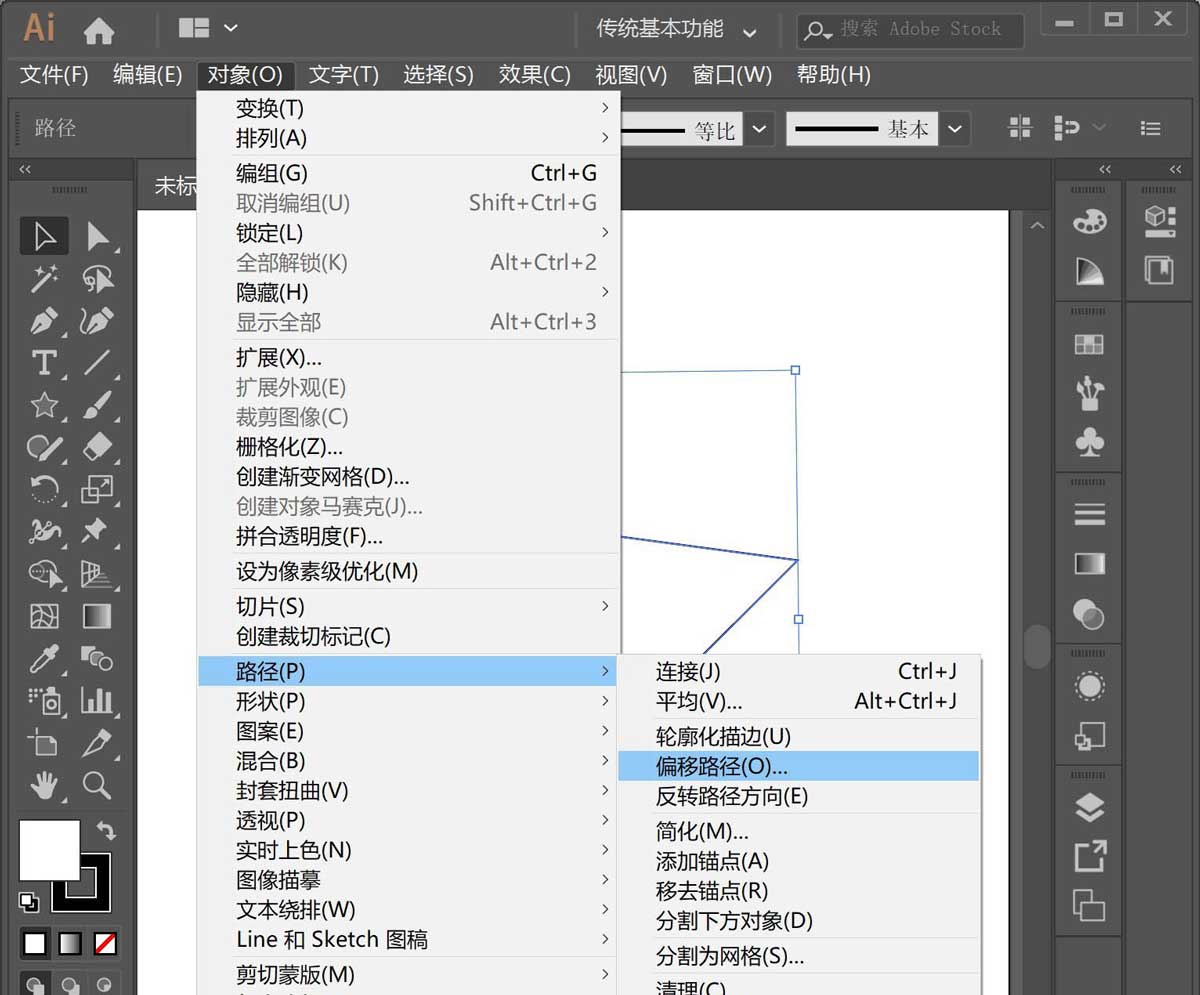Expand the 变换(T) submenu
1200x995 pixels.
click(409, 107)
